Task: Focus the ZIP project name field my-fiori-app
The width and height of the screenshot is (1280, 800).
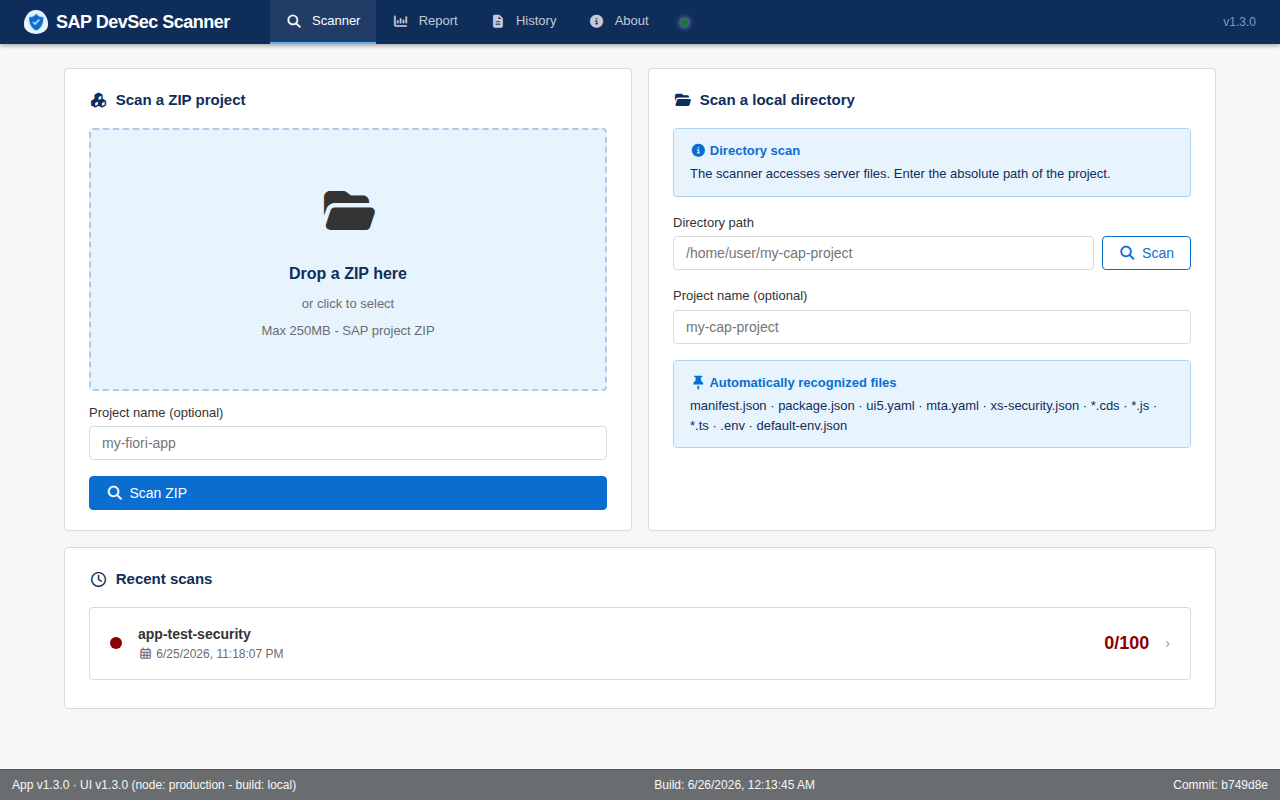Action: pos(348,443)
